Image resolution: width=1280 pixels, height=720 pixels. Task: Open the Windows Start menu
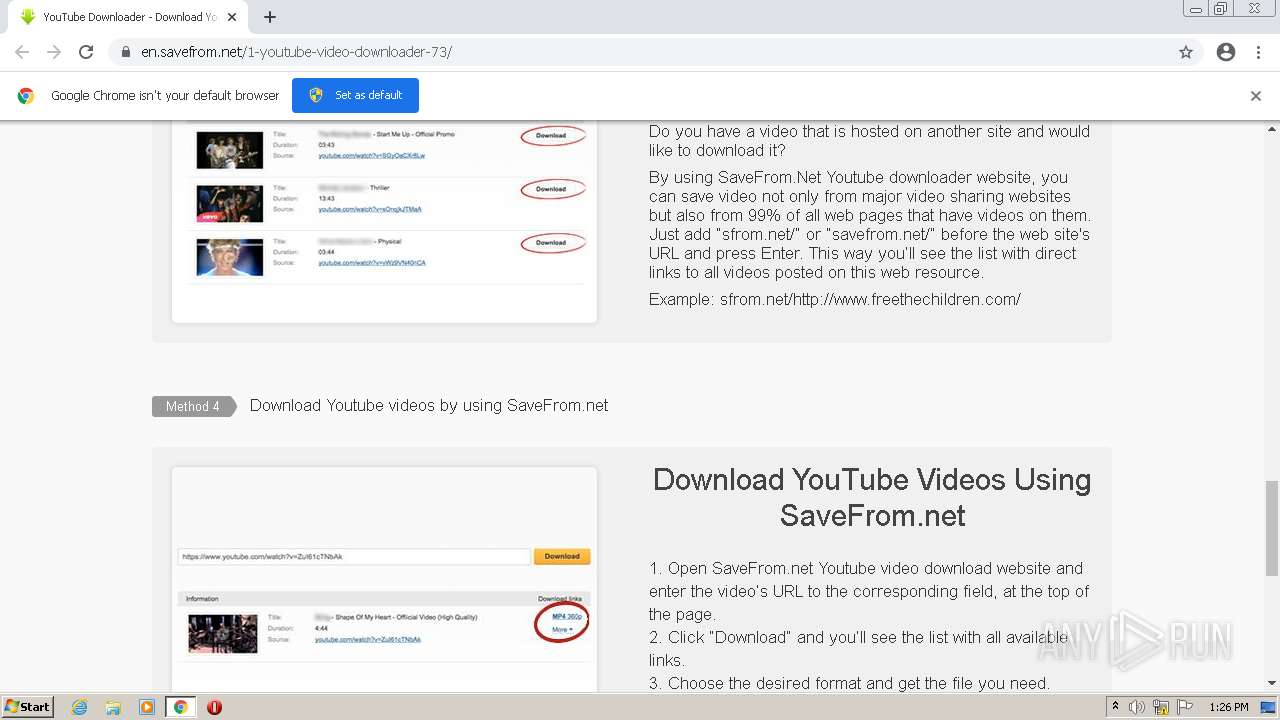click(27, 706)
